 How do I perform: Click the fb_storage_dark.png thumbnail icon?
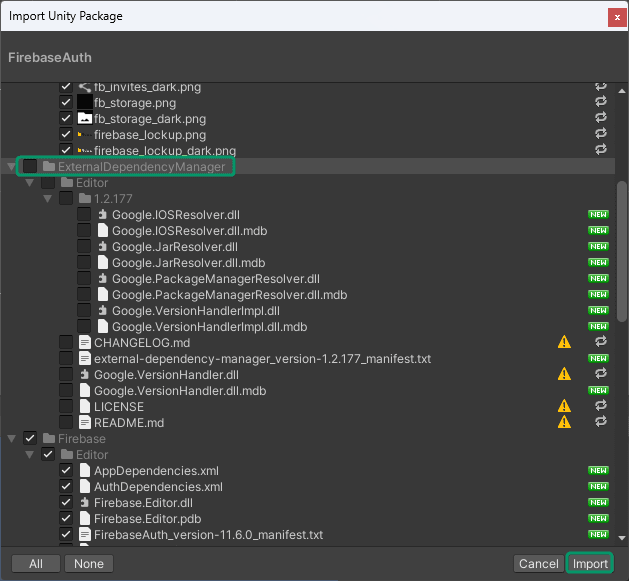[85, 118]
